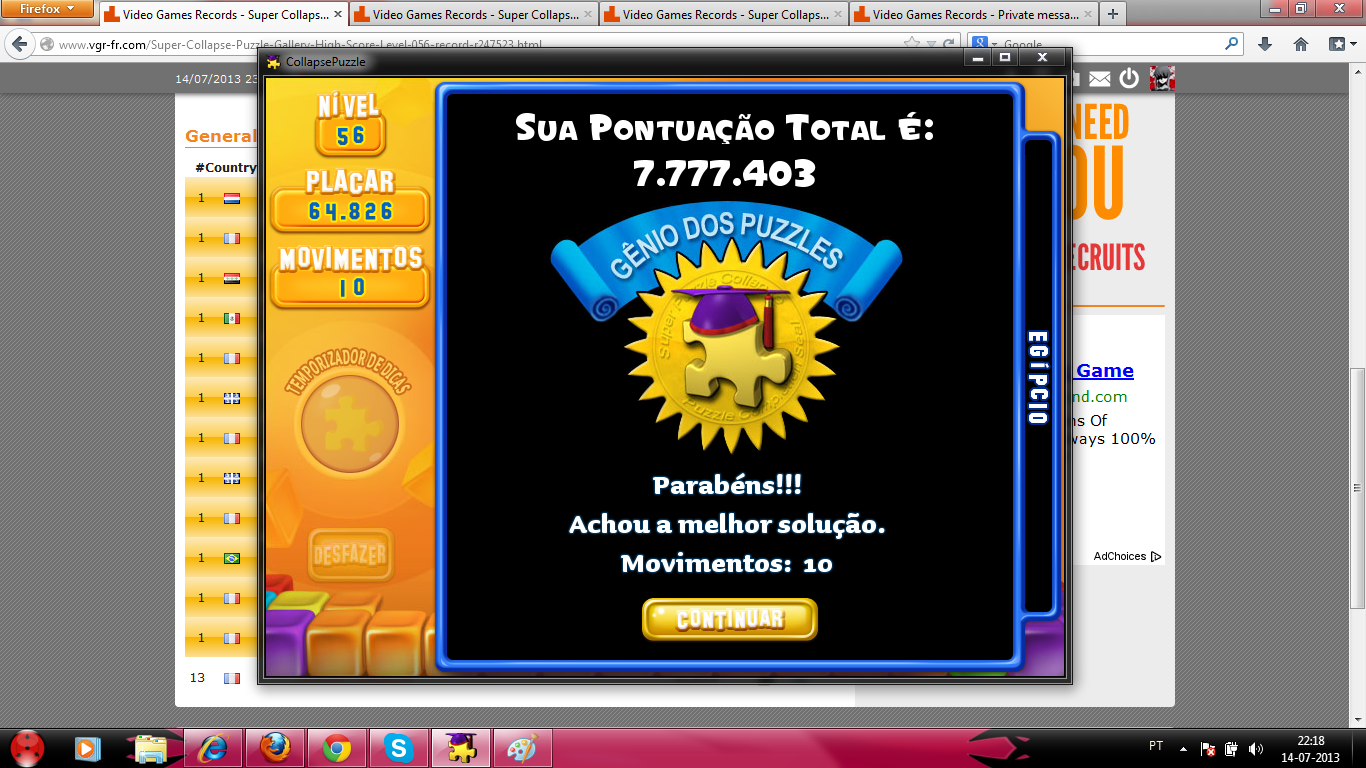This screenshot has width=1366, height=768.
Task: Go to Firefox home page icon
Action: point(1301,44)
